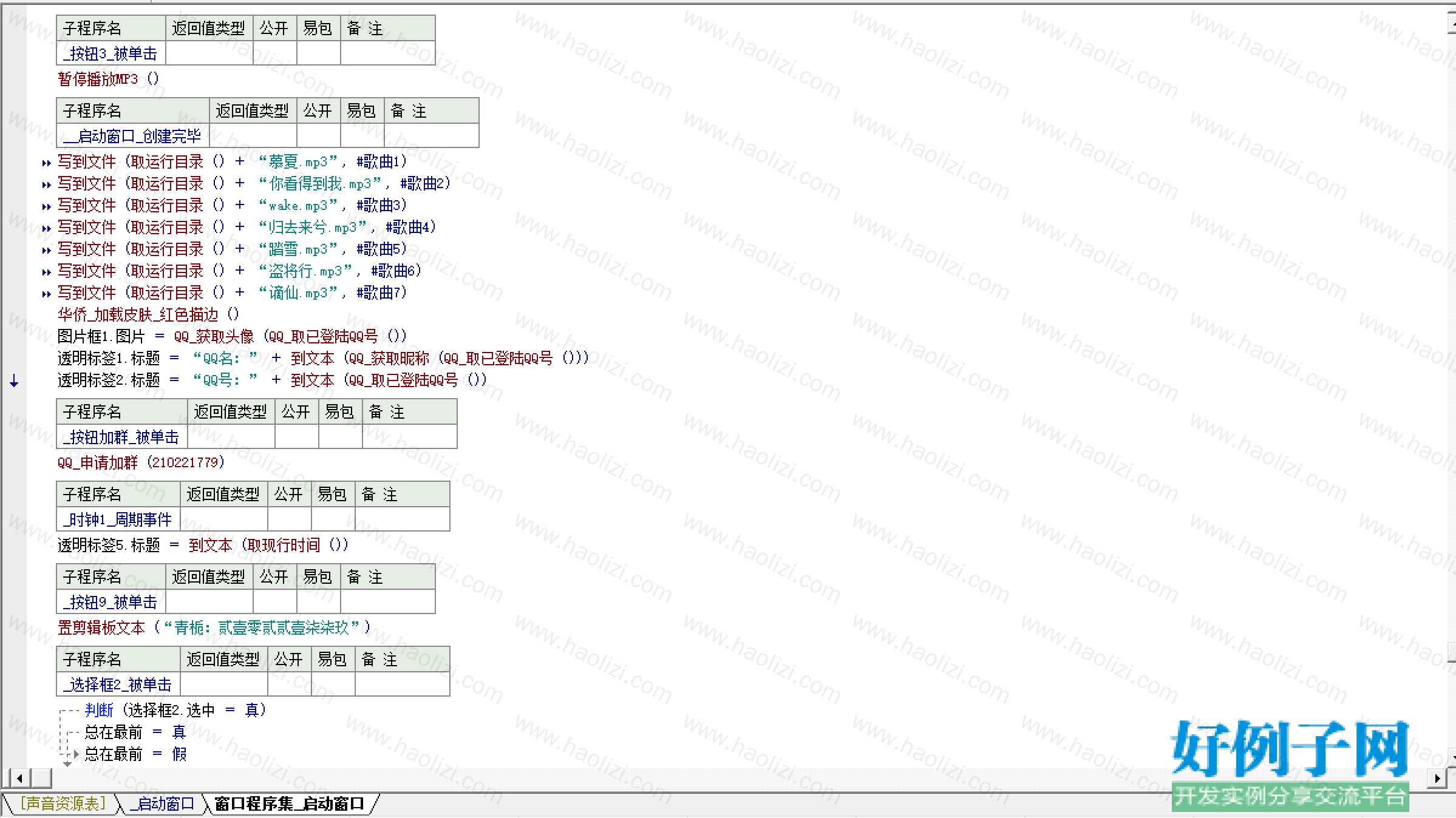
Task: Click the 华侨_加载皮肤_红色描边 () line
Action: (149, 314)
